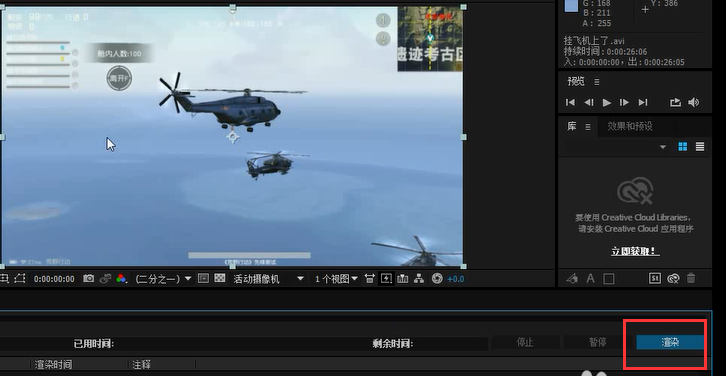726x376 pixels.
Task: Click the export icon in preview panel
Action: pos(675,102)
